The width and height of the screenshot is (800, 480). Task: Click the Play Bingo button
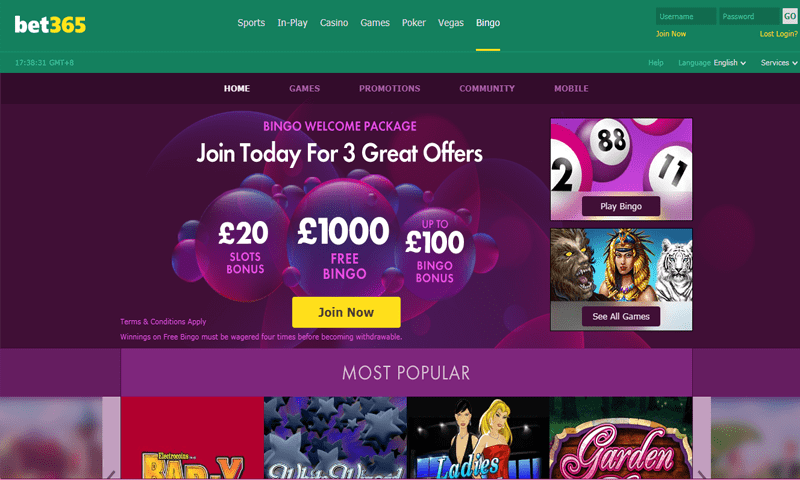tap(621, 206)
